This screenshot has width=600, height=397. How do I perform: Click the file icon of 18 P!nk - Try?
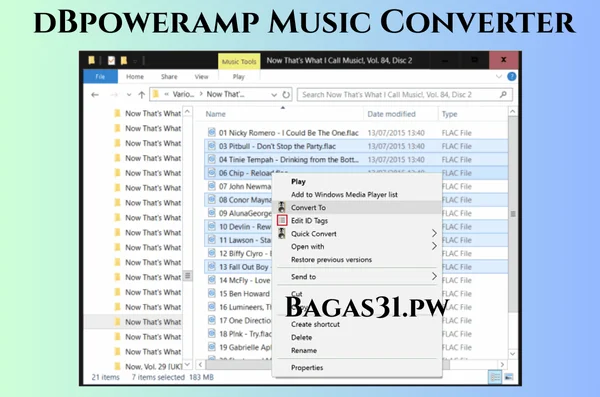[212, 333]
